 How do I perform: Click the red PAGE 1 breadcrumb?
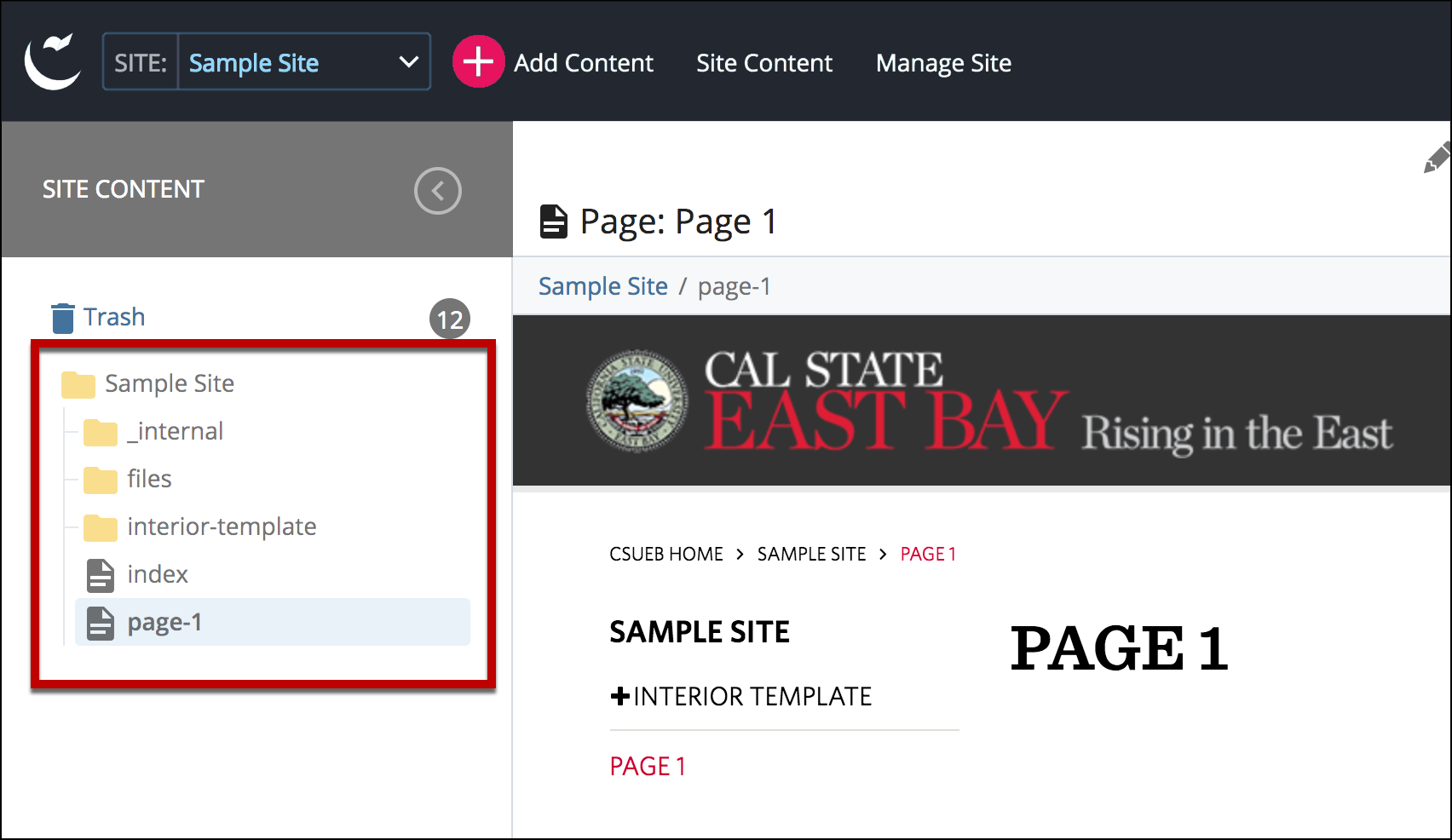928,554
